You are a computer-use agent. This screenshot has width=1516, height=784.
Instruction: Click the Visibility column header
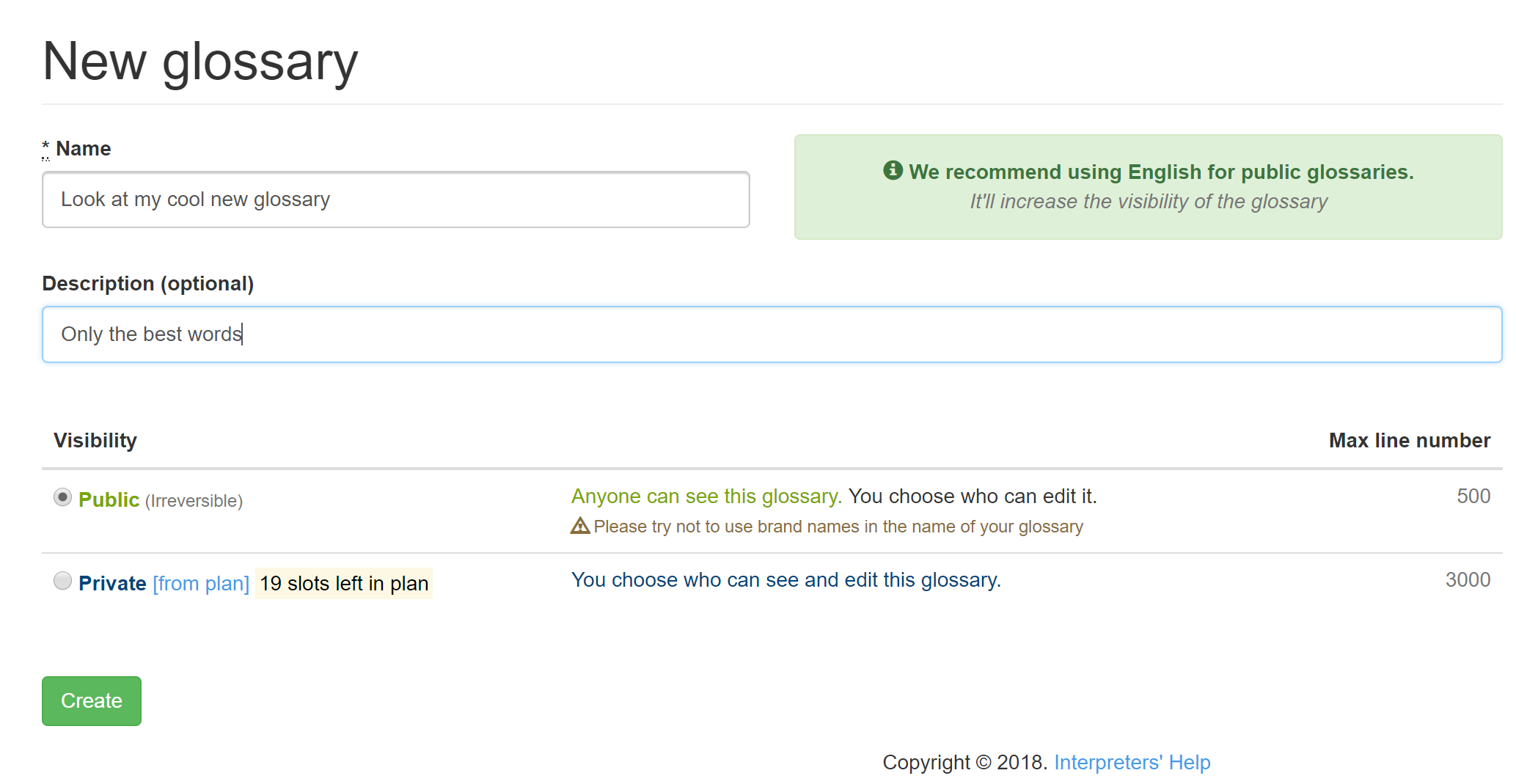point(95,440)
